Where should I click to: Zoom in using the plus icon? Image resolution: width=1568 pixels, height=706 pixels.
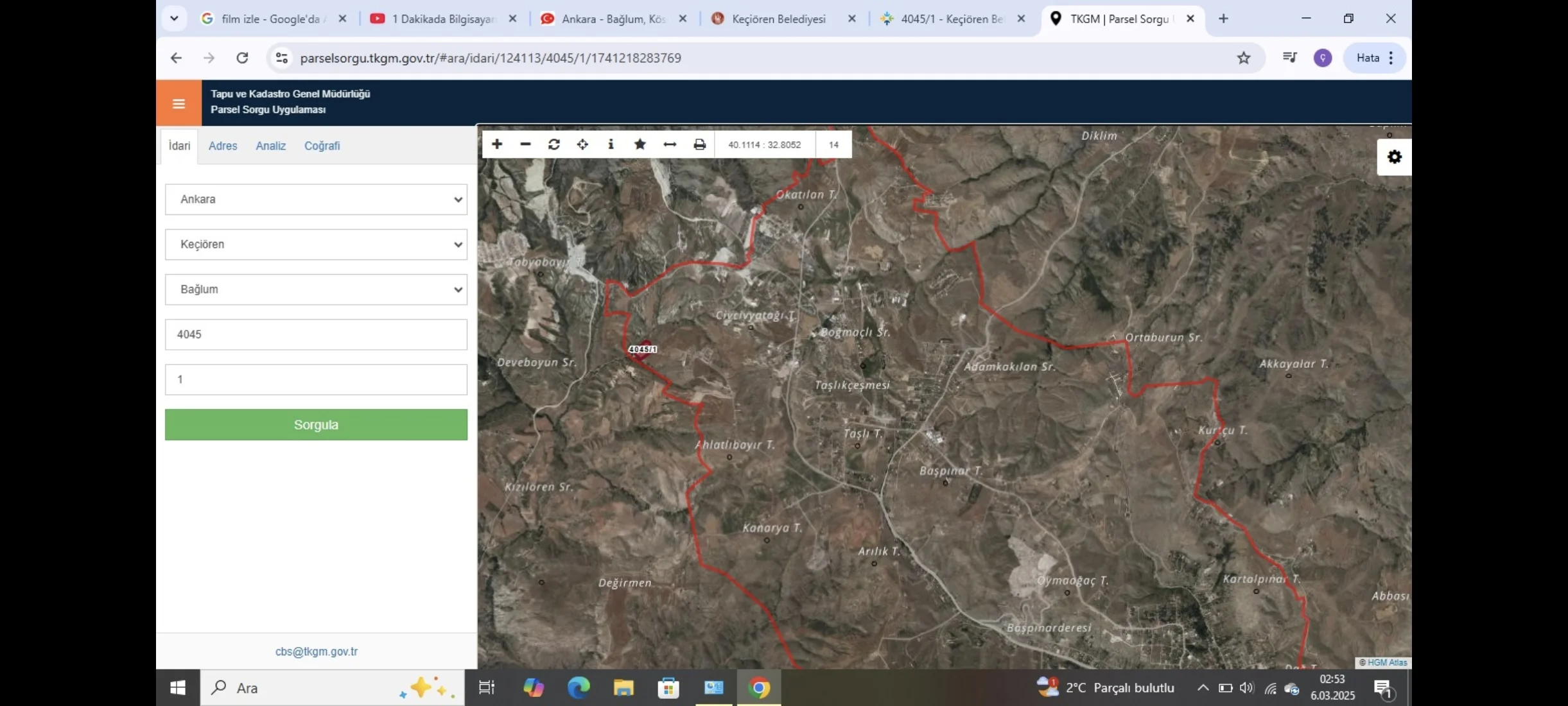pos(496,144)
